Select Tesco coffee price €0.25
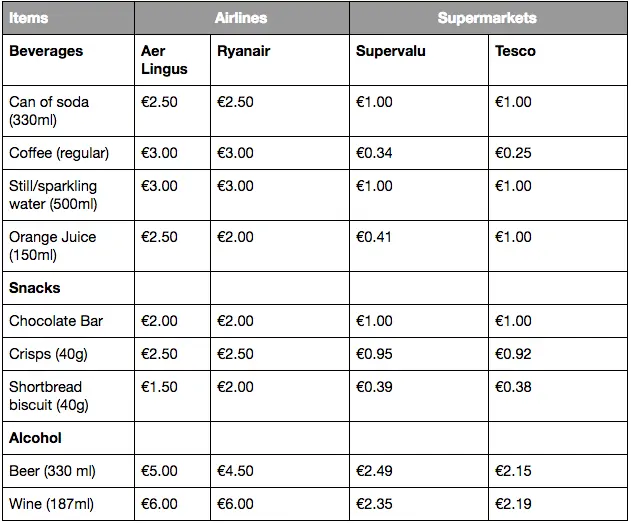 coord(513,153)
